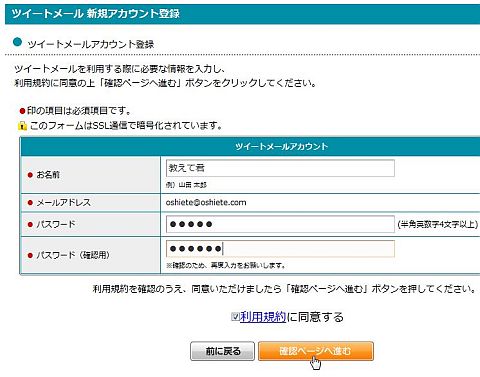
Task: Click the teal bullet beside ツイートメールアカウント登録
Action: (x=17, y=42)
